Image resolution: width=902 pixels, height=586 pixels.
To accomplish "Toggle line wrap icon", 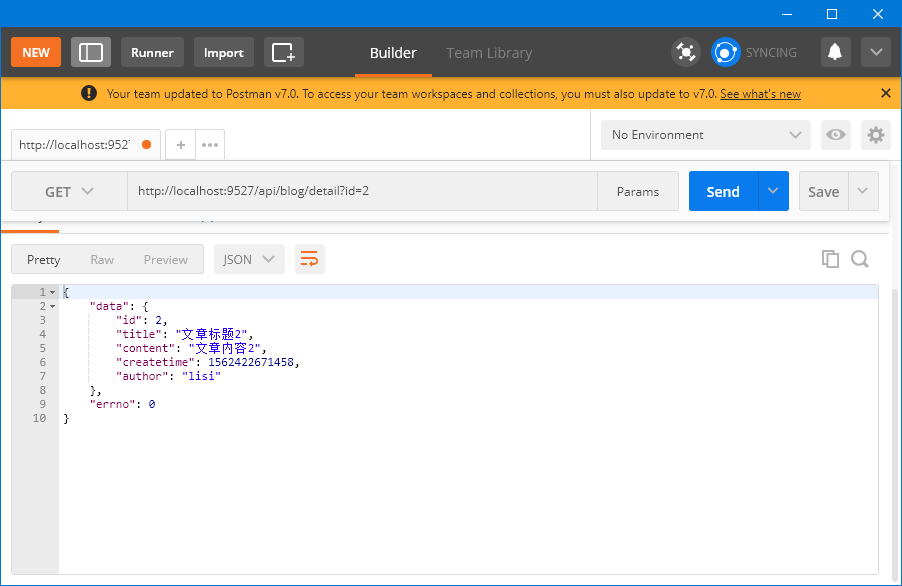I will (x=309, y=259).
